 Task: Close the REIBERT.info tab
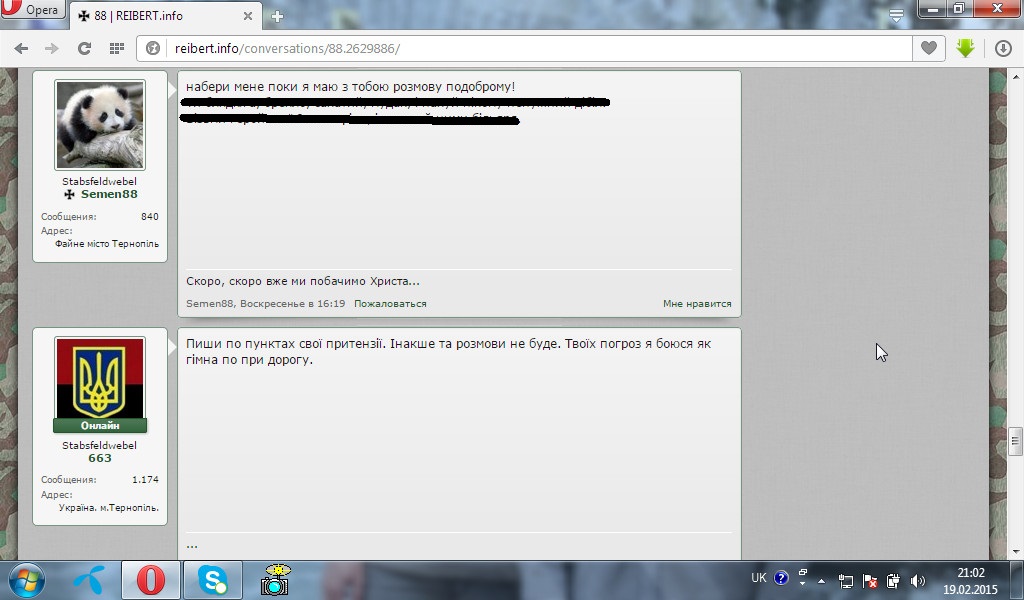click(x=248, y=16)
